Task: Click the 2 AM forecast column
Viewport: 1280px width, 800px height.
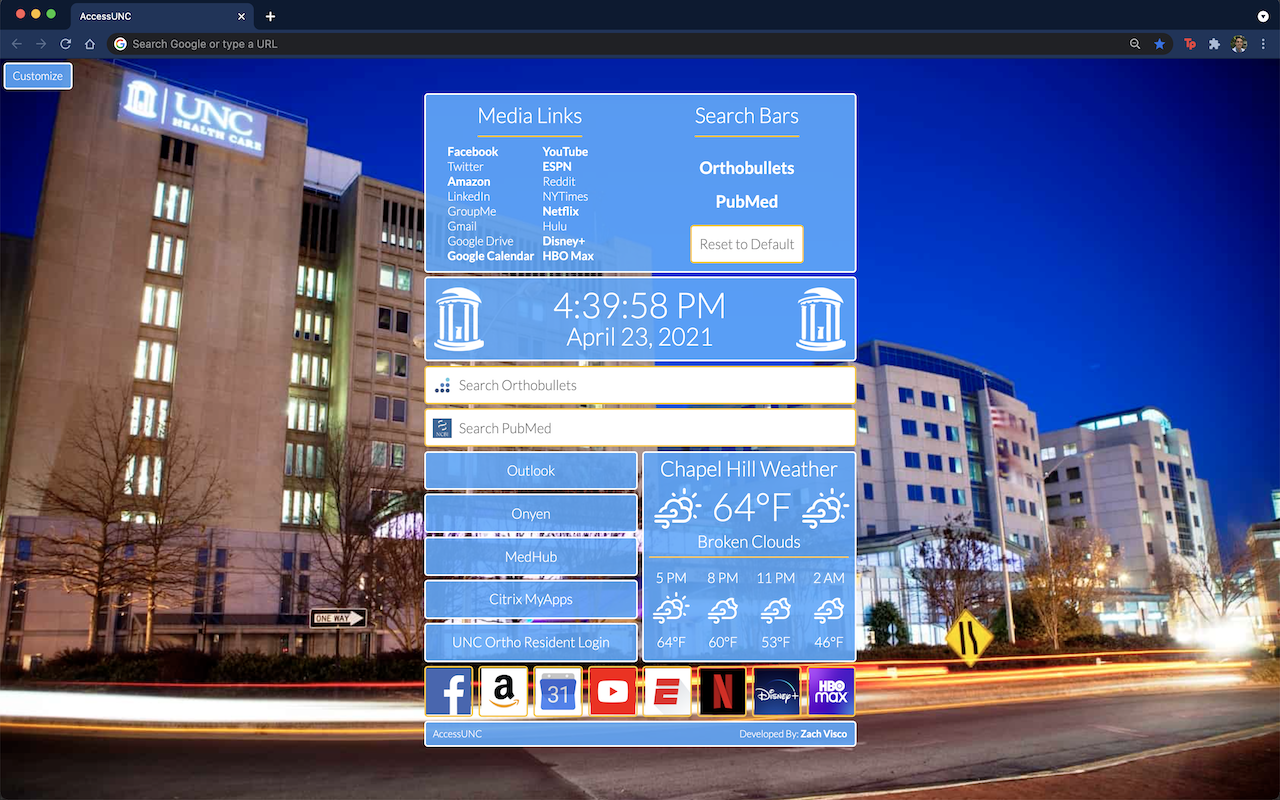Action: pos(828,610)
